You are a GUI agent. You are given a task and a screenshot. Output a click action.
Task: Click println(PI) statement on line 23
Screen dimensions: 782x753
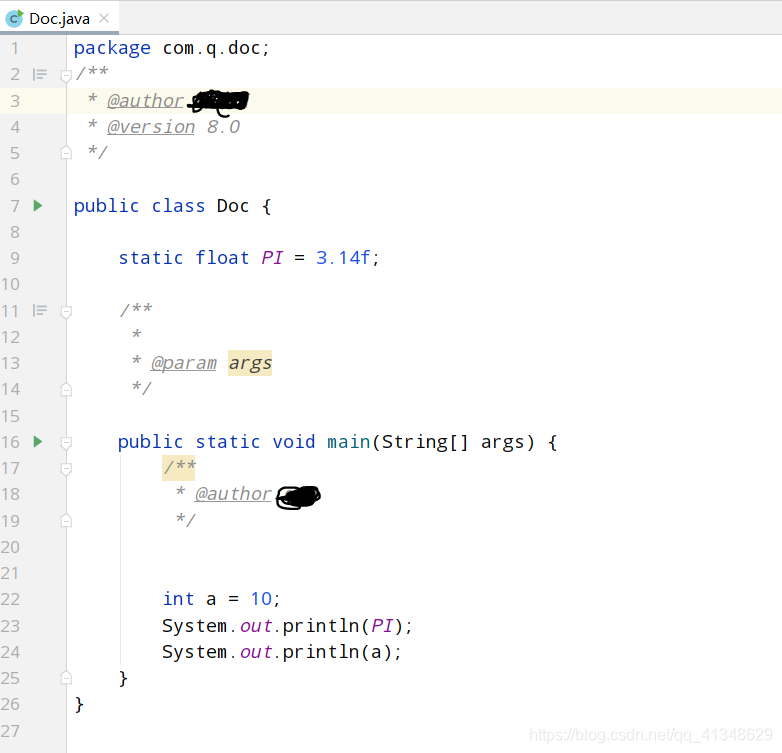(x=287, y=626)
